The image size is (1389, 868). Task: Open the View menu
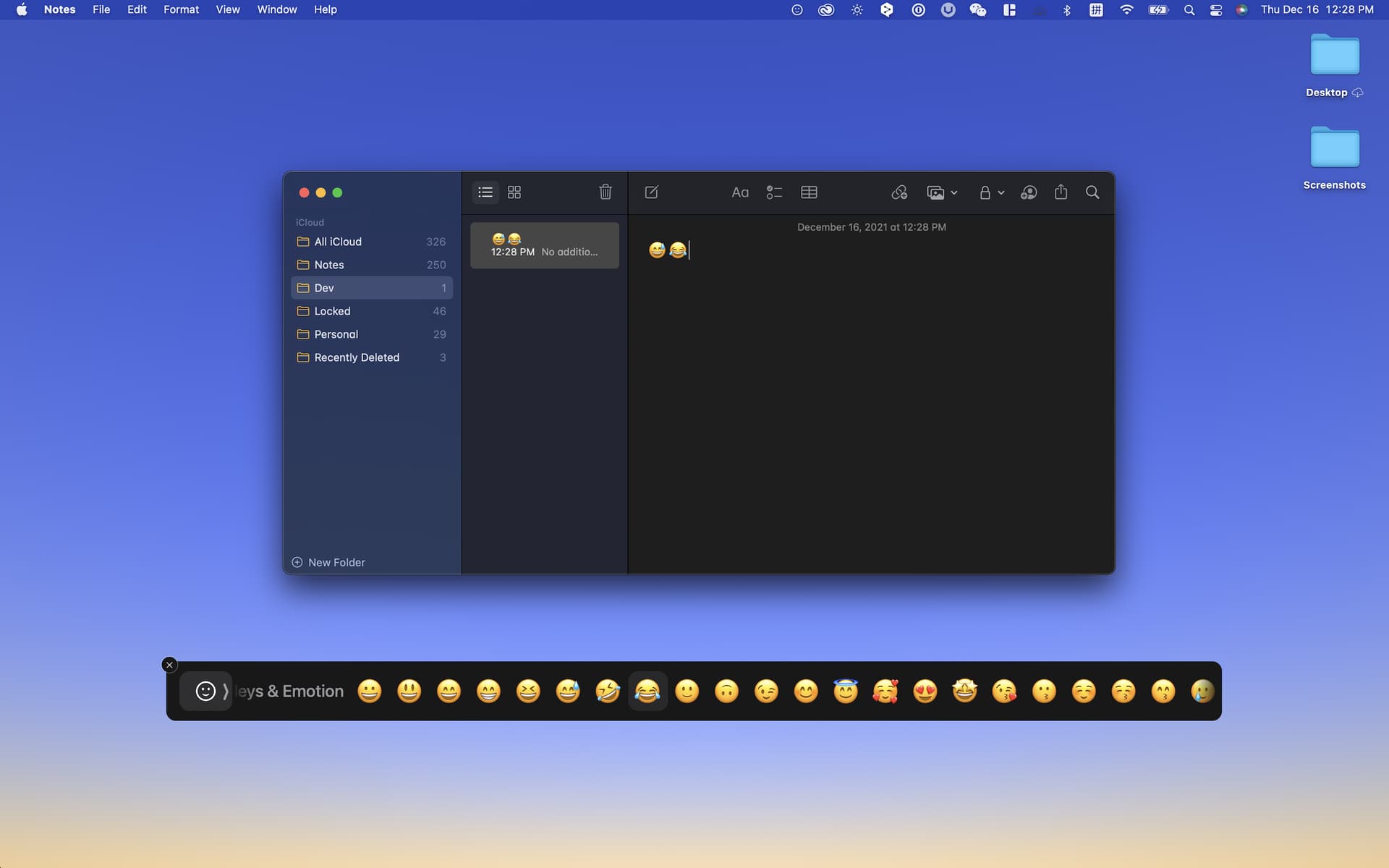coord(227,9)
